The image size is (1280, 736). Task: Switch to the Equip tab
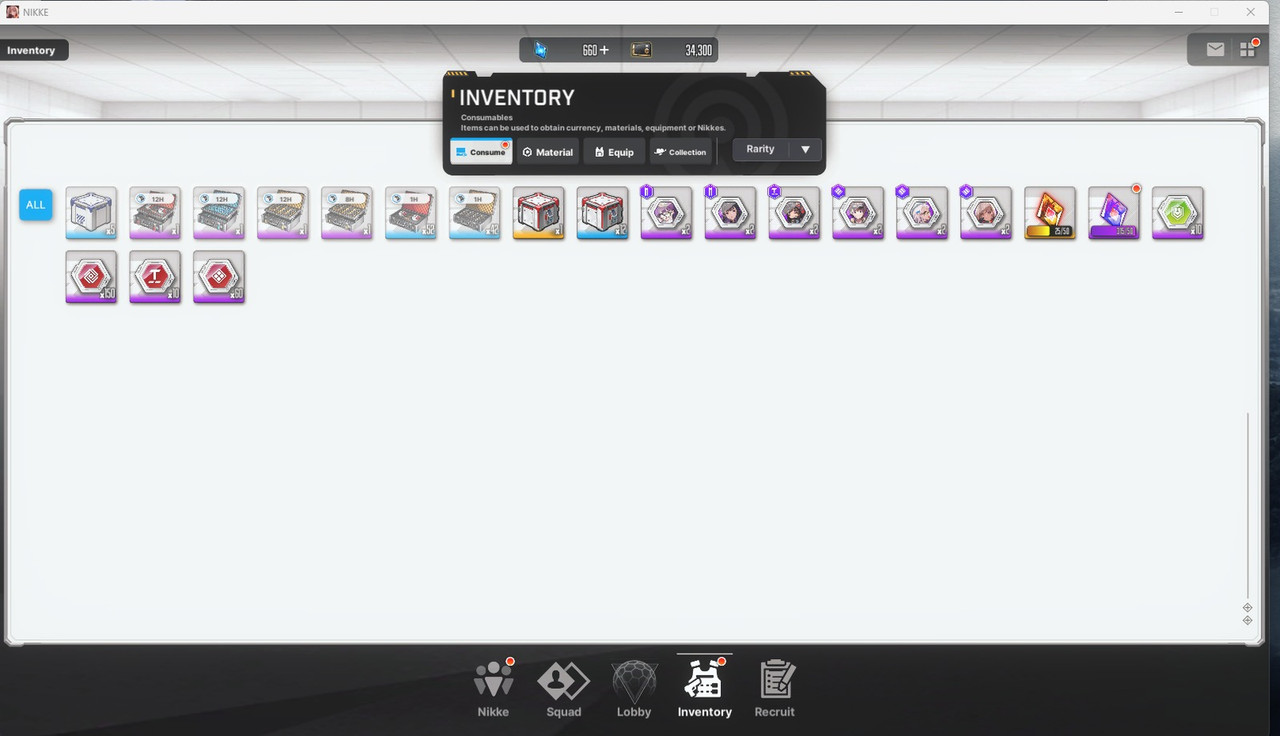click(x=614, y=152)
